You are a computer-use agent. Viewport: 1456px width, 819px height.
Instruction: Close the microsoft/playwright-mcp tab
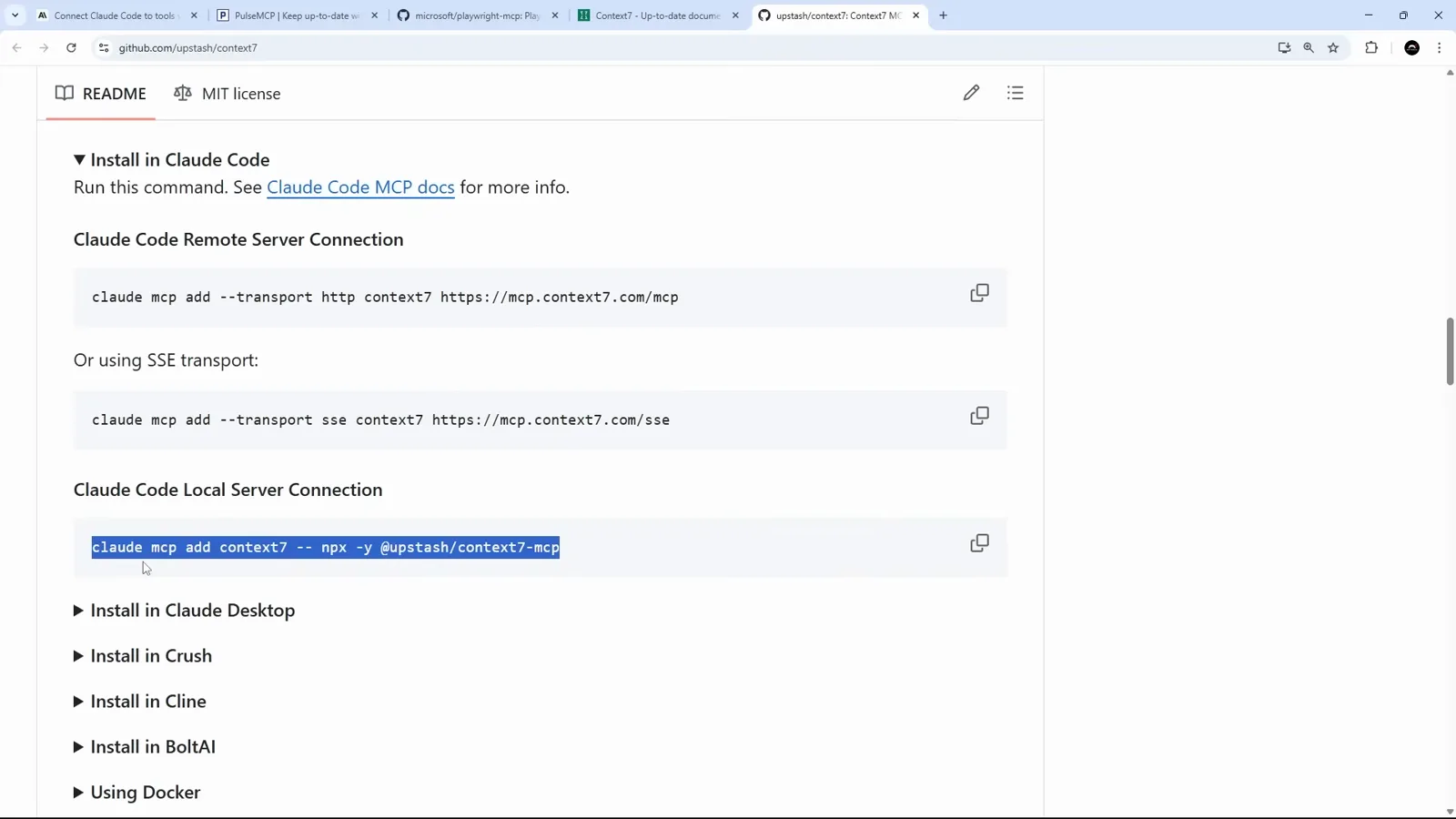(555, 15)
